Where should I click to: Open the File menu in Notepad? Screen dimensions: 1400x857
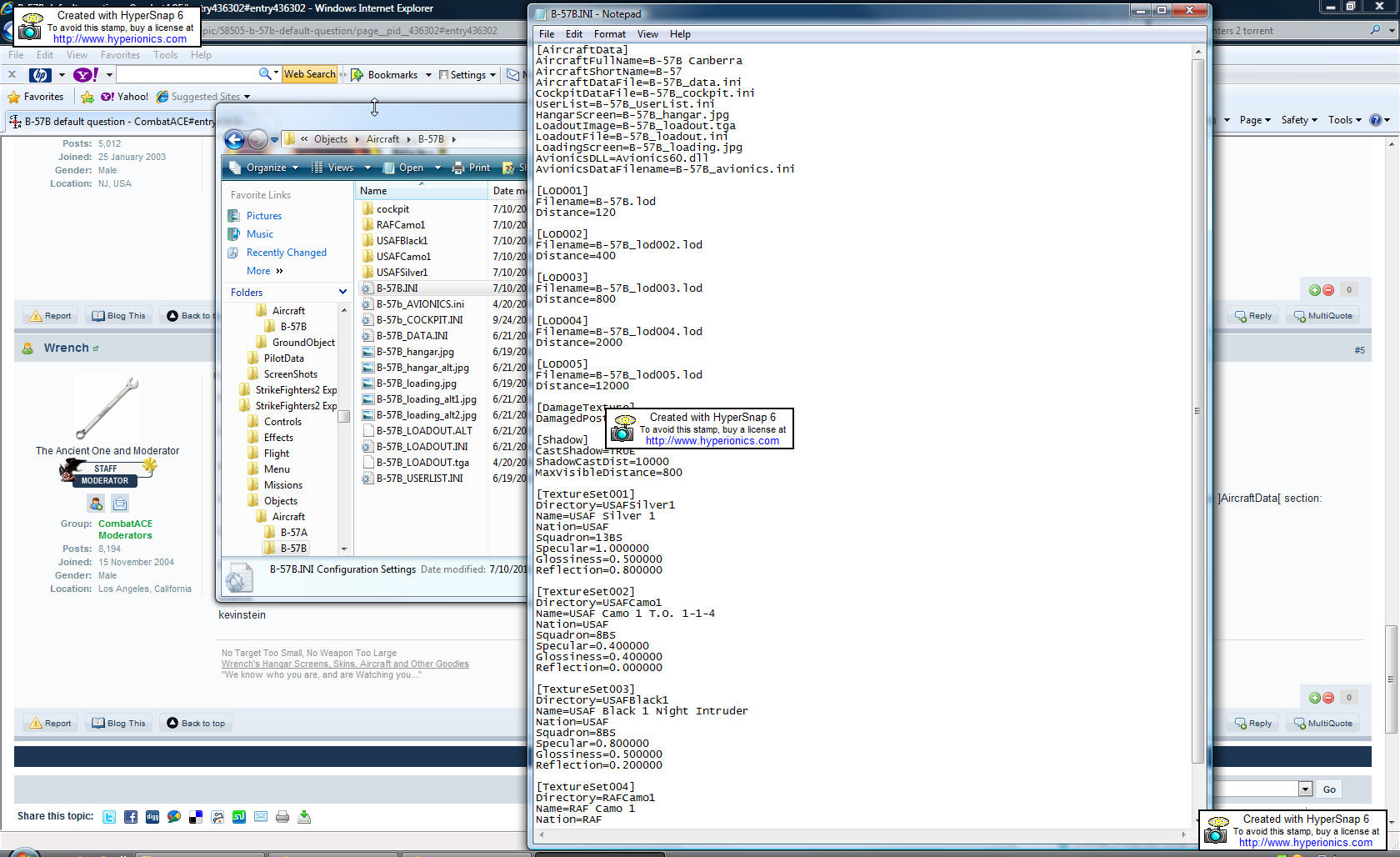coord(547,34)
